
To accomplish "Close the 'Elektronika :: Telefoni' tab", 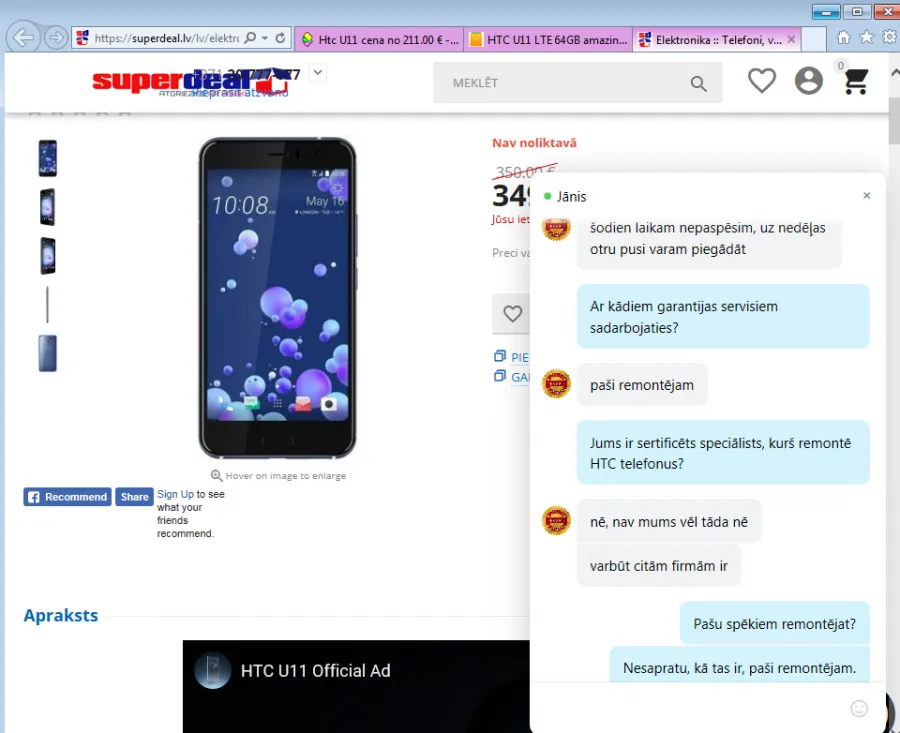I will [x=791, y=40].
